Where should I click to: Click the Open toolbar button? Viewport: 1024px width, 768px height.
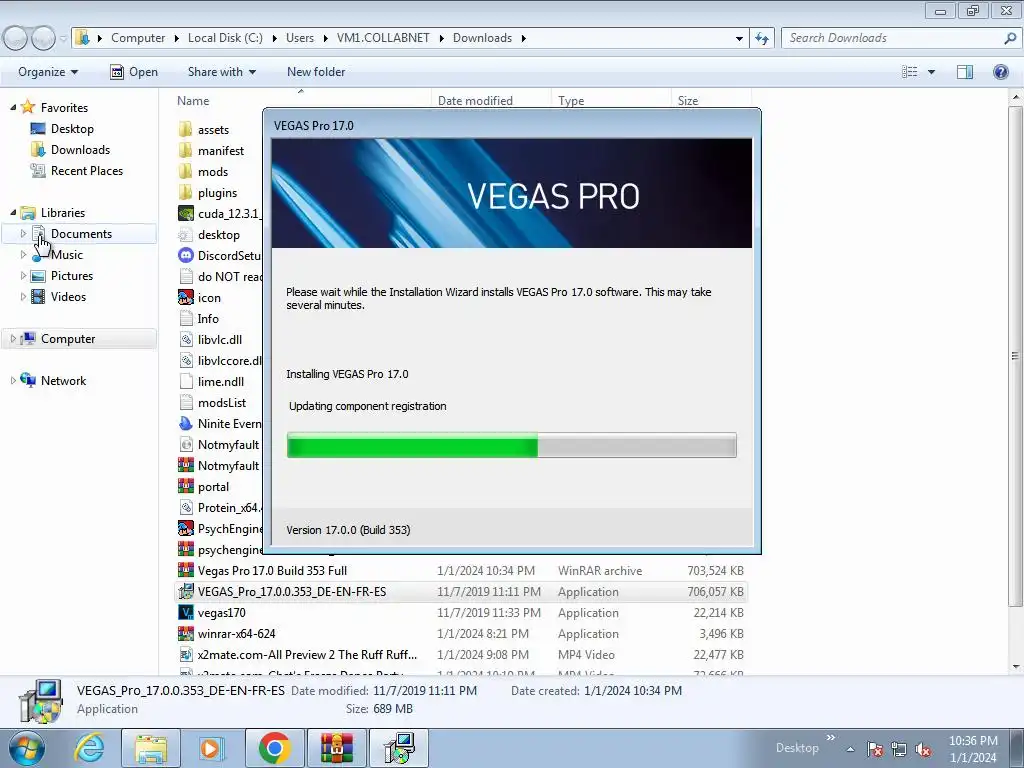click(x=135, y=72)
